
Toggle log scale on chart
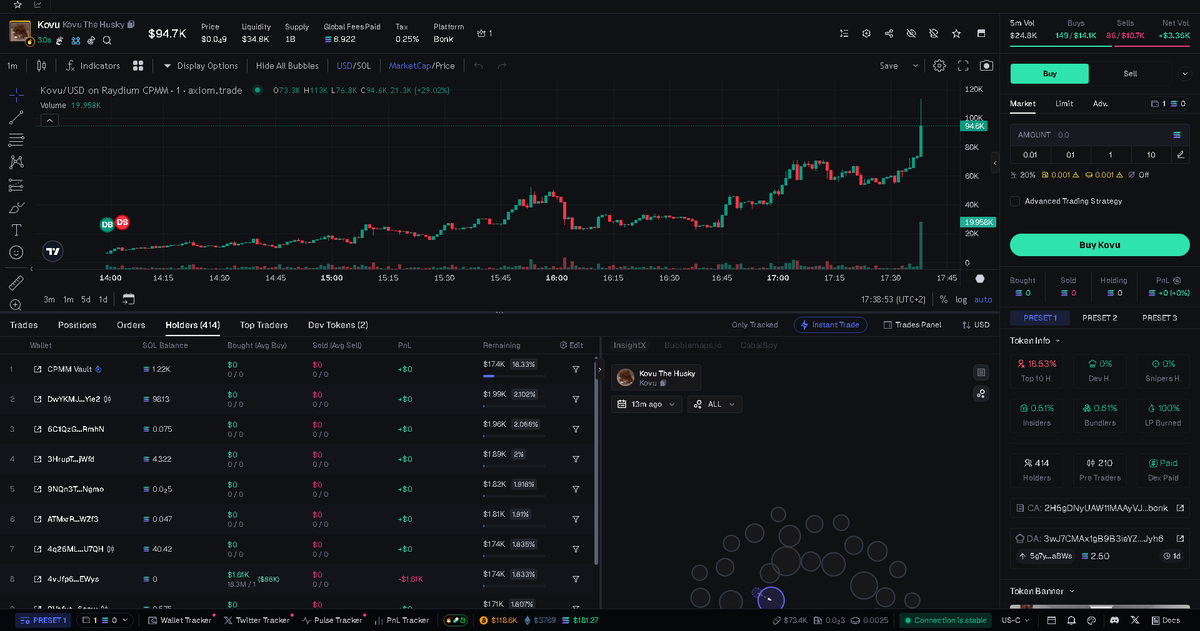[961, 299]
